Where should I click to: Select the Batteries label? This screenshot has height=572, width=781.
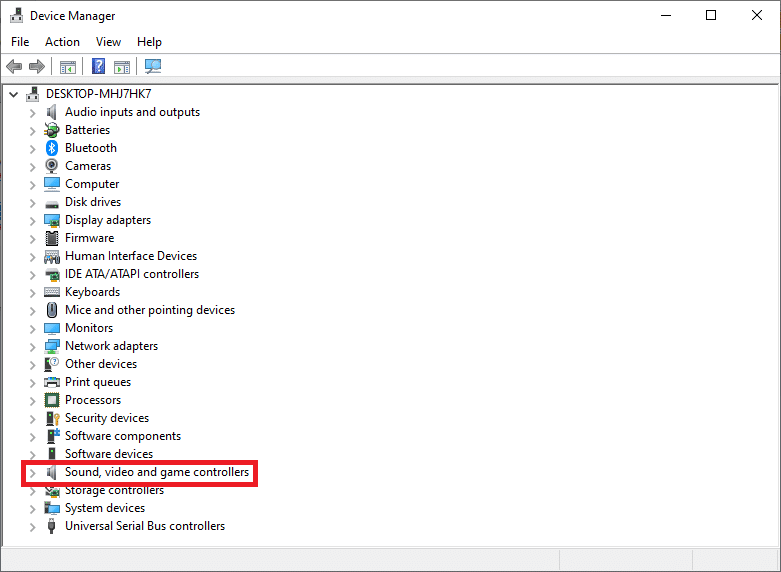click(88, 130)
